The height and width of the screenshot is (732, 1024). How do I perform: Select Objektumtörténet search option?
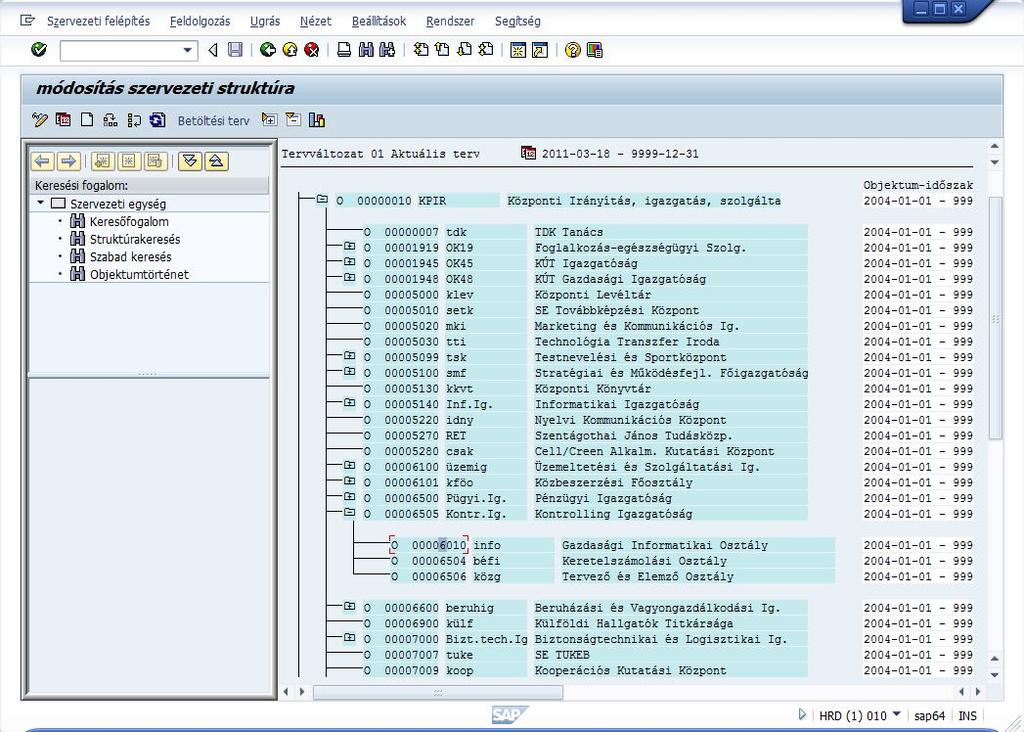click(x=139, y=274)
